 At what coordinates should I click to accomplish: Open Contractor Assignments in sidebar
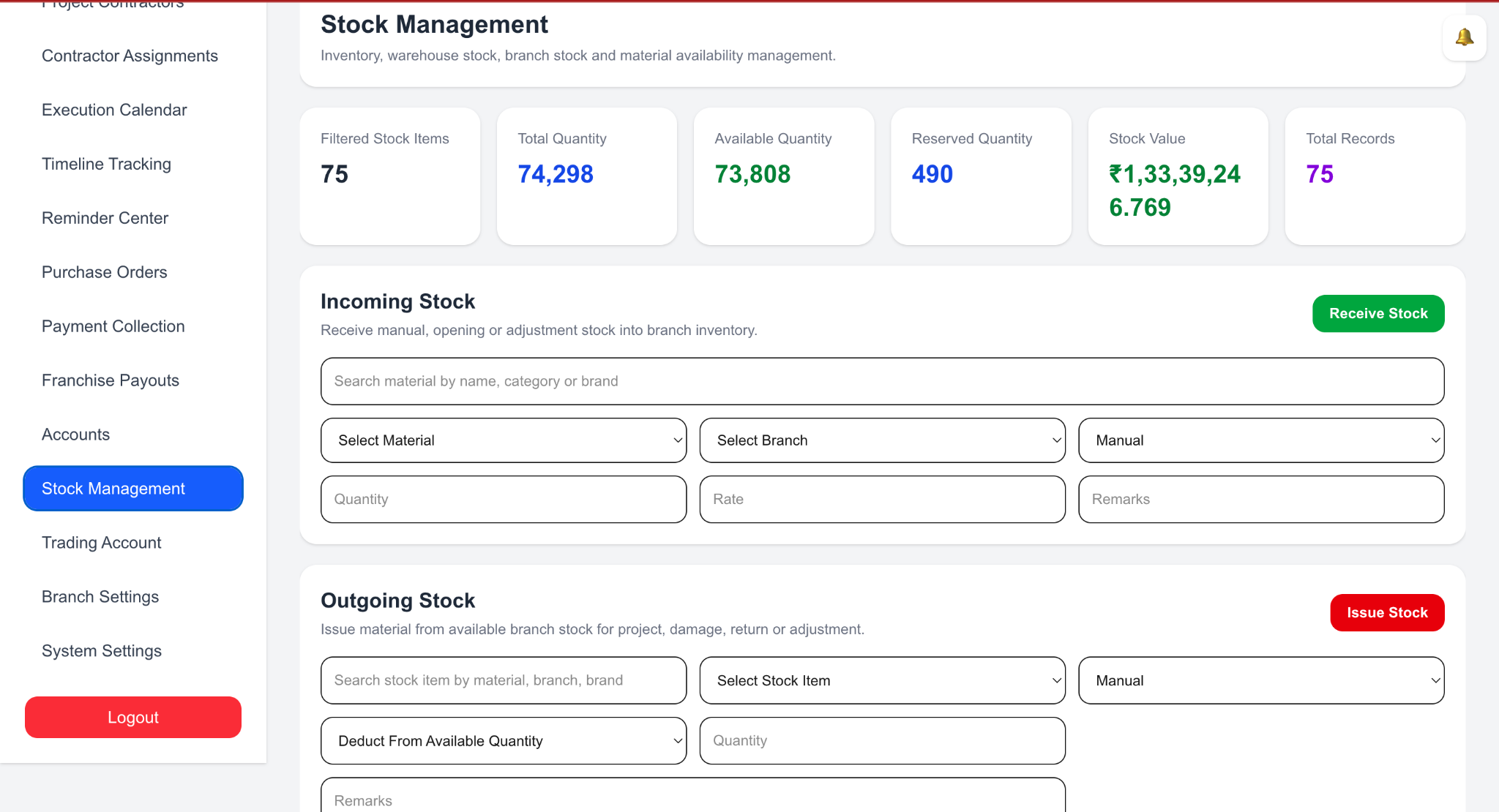tap(130, 56)
